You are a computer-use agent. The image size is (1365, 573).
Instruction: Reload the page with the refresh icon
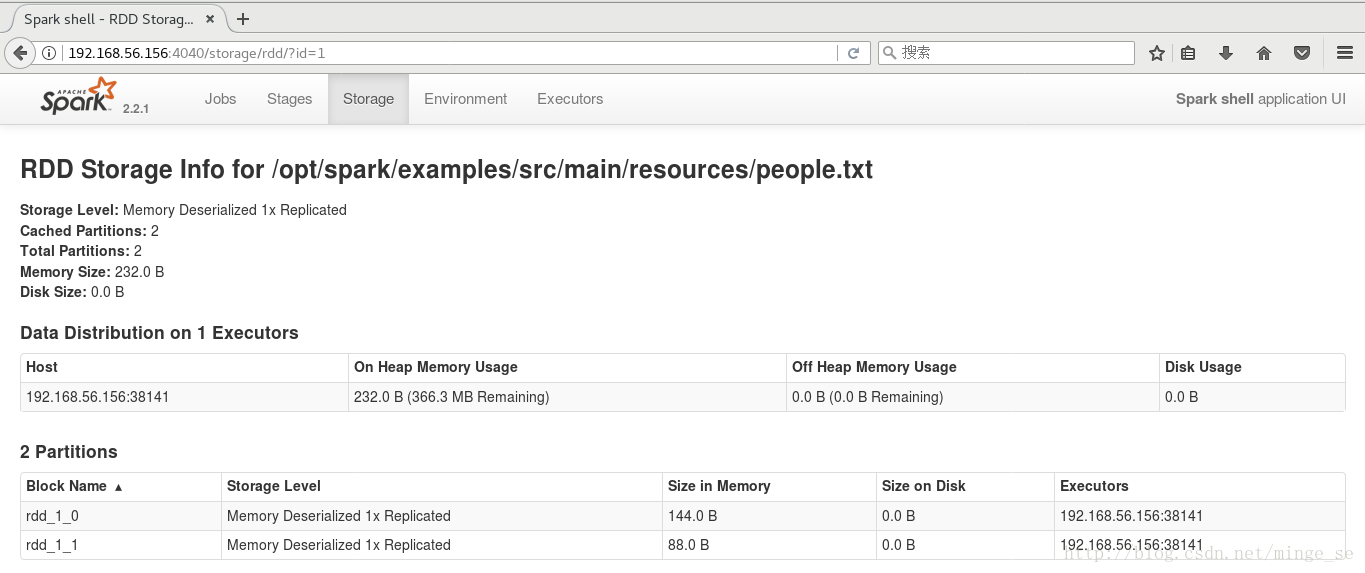853,53
